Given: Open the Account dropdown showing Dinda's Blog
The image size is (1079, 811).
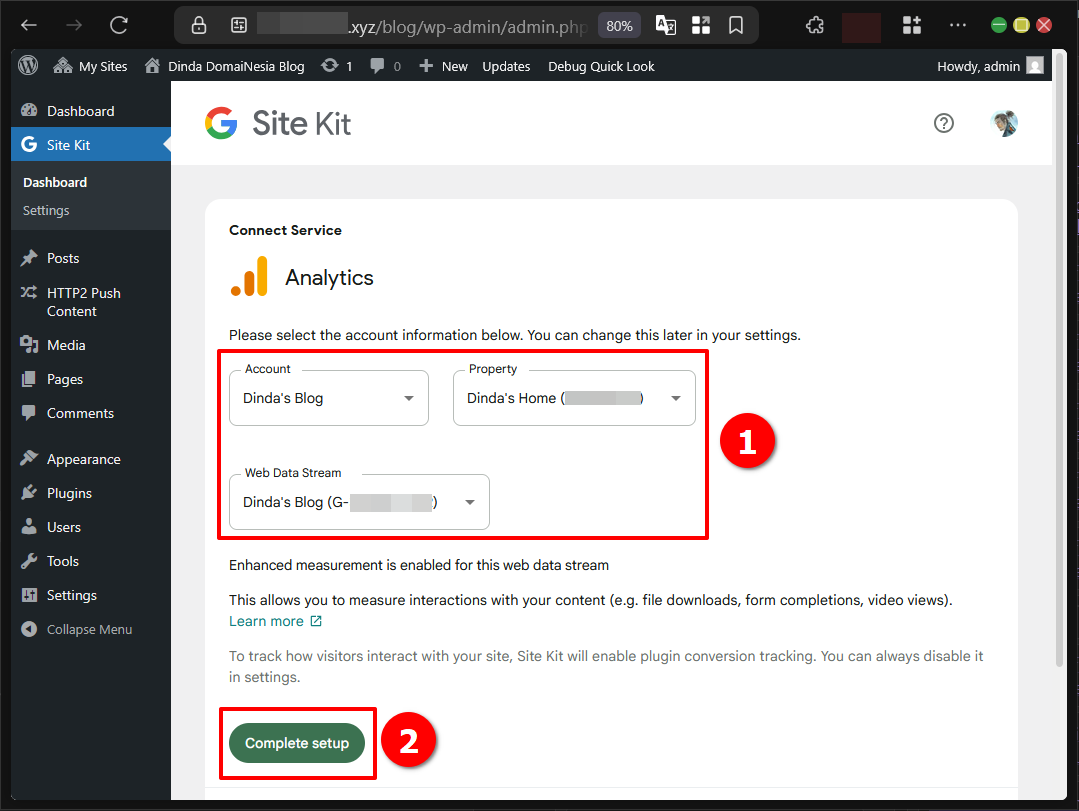Looking at the screenshot, I should 328,397.
